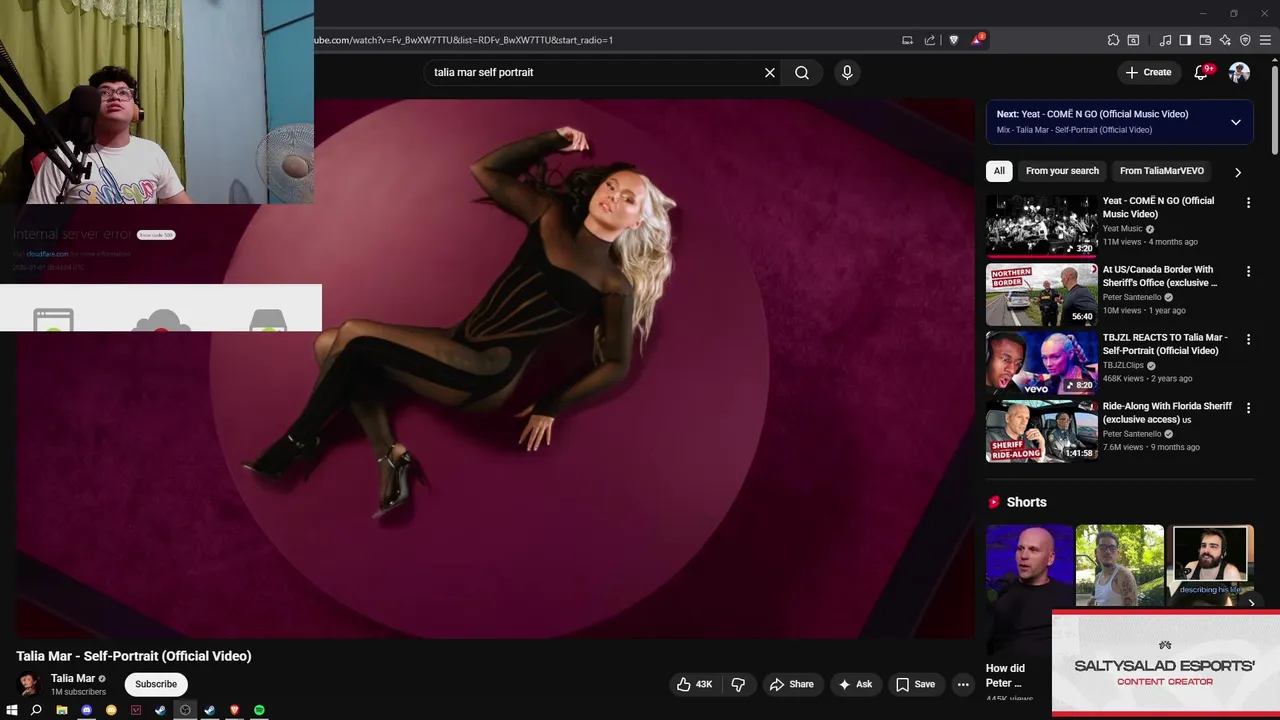
Task: Select the From TaliaMarVEVO chip
Action: point(1162,171)
